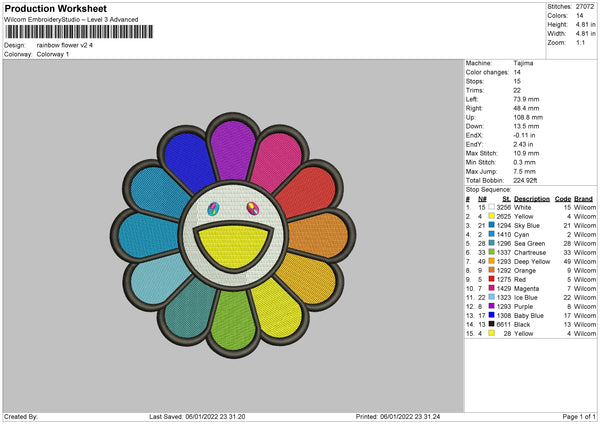Screen dimensions: 600x424
Task: Select the Down value '13.5 mm'
Action: tap(526, 126)
